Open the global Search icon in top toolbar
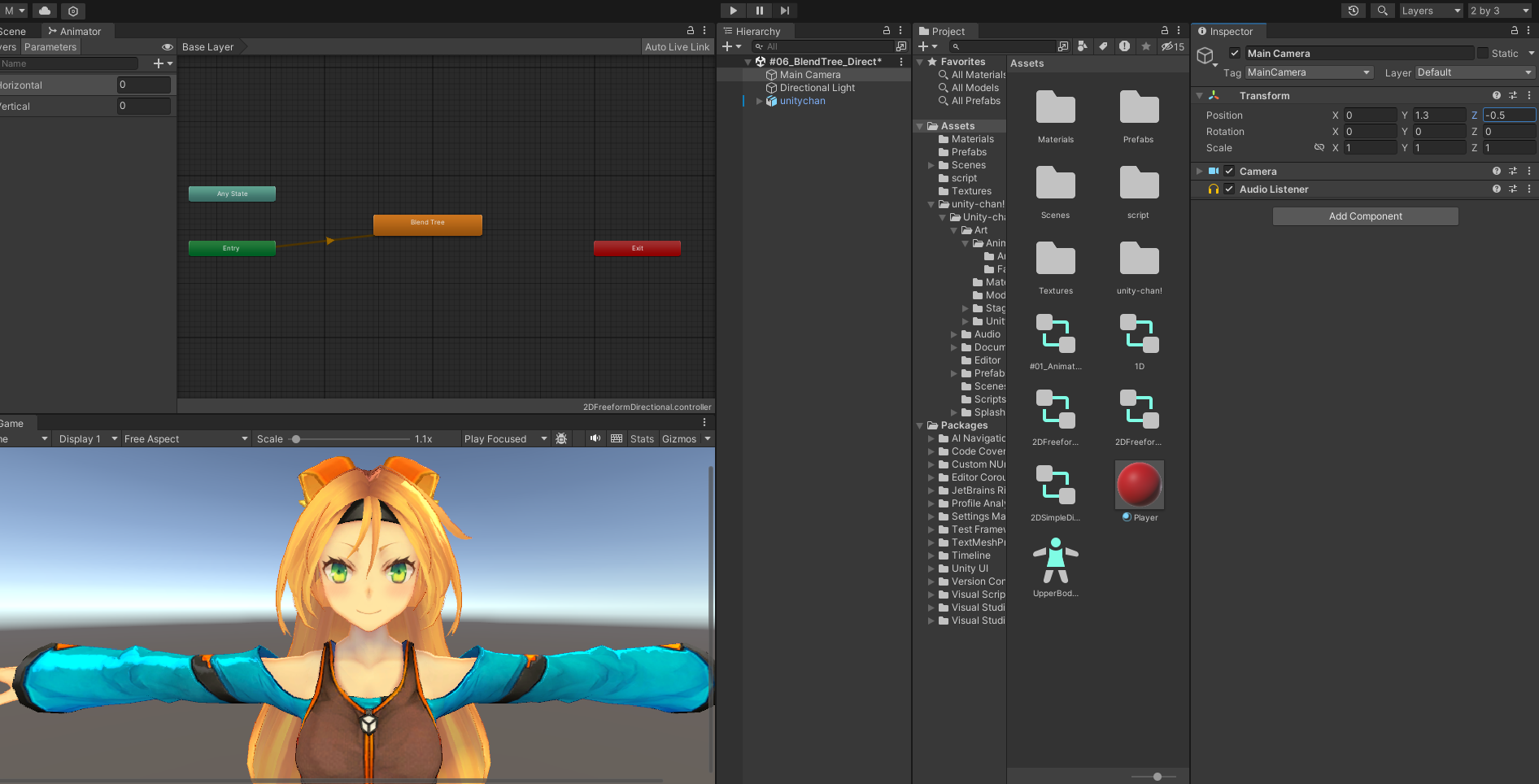1539x784 pixels. click(1382, 11)
